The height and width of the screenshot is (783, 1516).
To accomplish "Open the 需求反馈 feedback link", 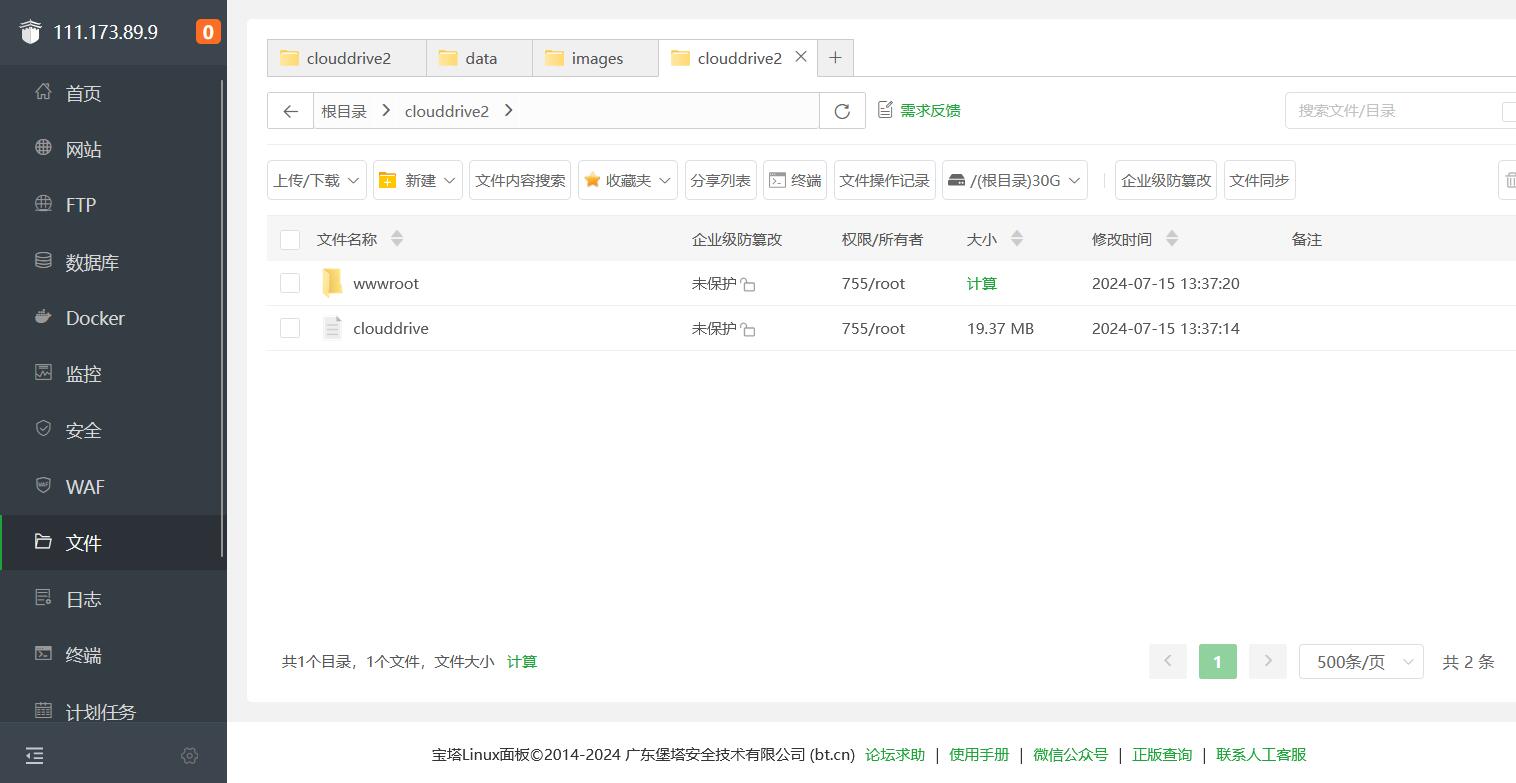I will [919, 110].
